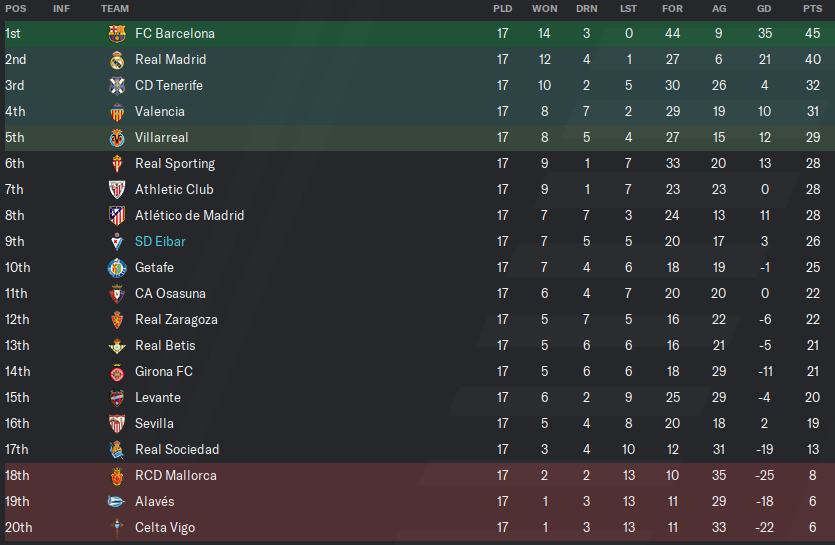Click the TEAM column header

[x=115, y=9]
